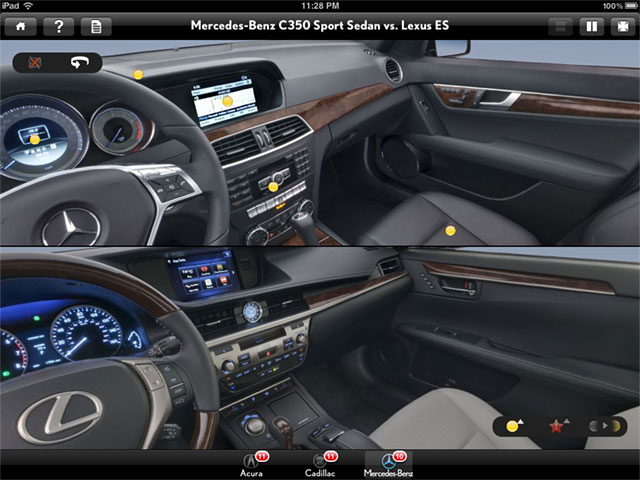Expand the yellow dot hotspot menu
This screenshot has width=640, height=480.
[515, 425]
